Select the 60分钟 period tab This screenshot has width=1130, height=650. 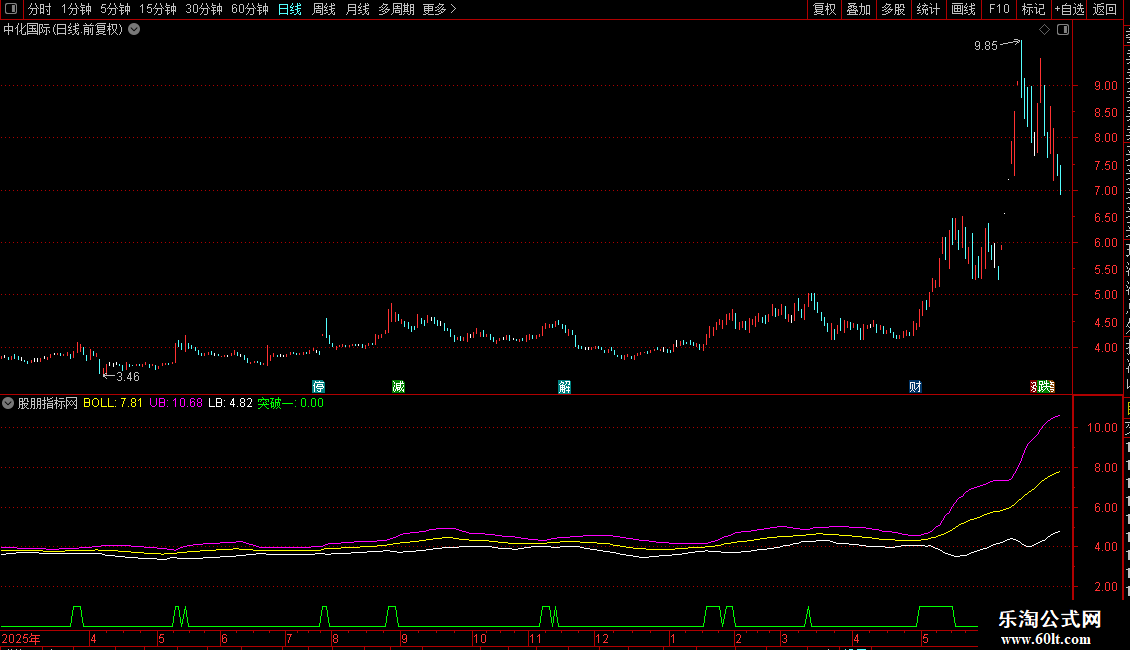coord(249,9)
